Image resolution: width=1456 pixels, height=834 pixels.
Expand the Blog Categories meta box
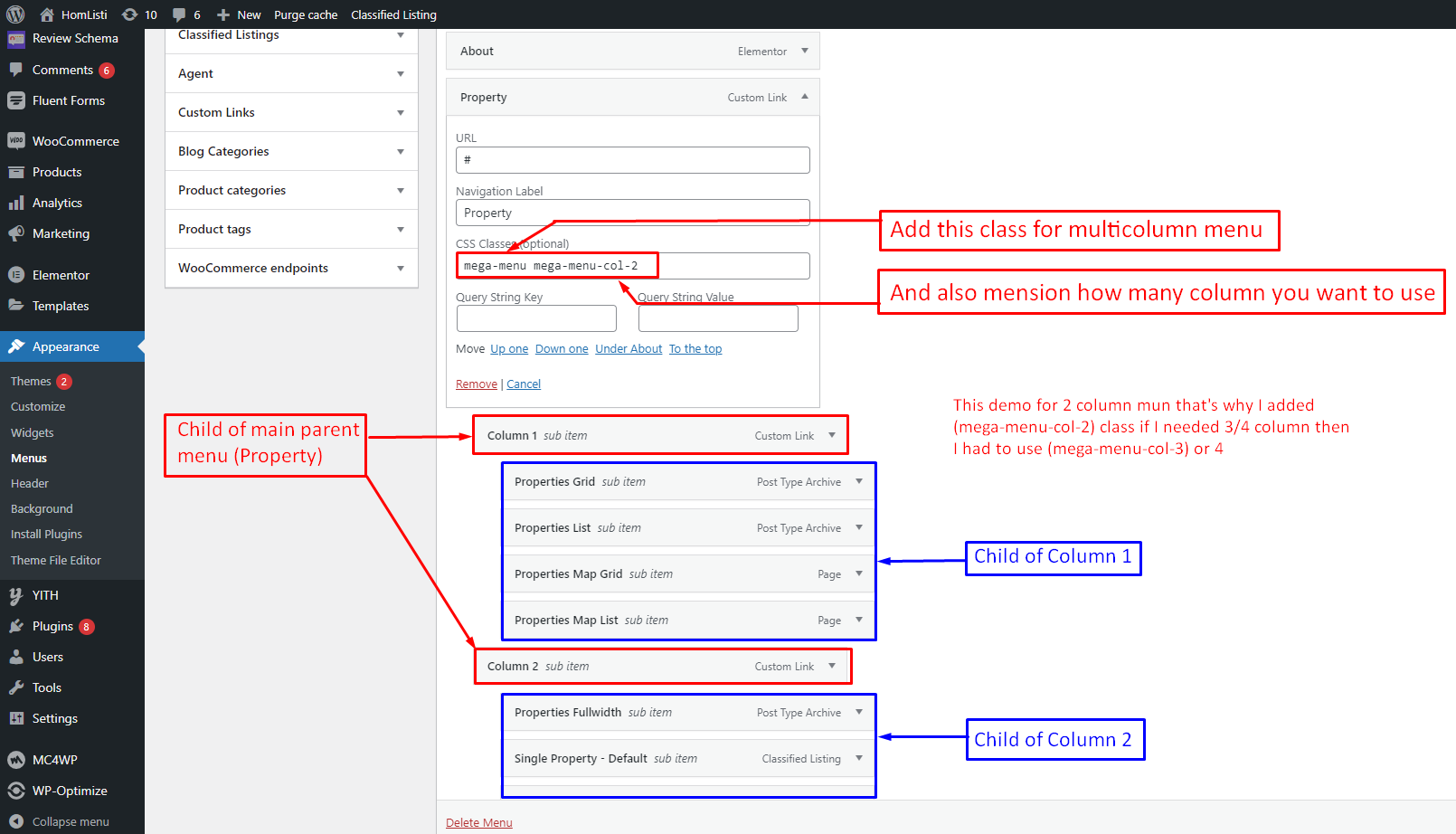click(x=401, y=152)
